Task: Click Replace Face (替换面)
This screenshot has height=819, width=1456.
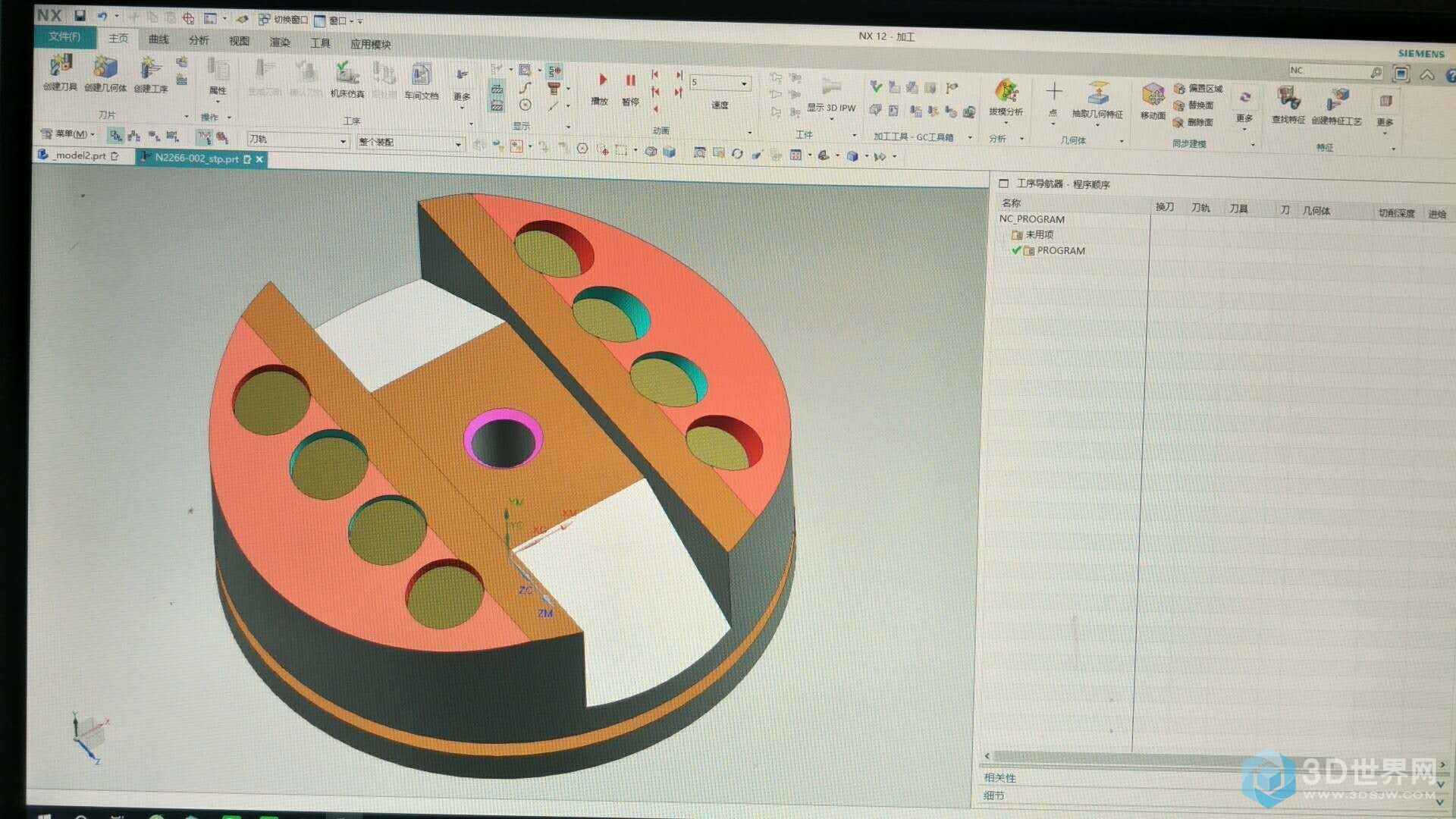Action: [x=1194, y=105]
